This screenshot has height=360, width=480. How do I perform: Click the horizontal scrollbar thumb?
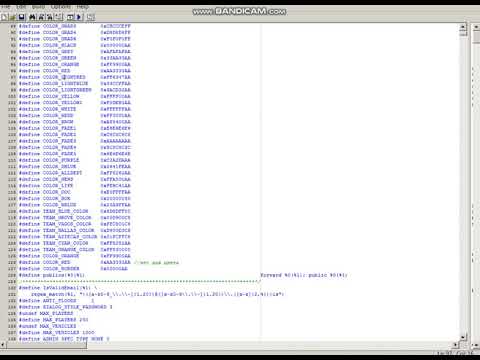click(47, 345)
